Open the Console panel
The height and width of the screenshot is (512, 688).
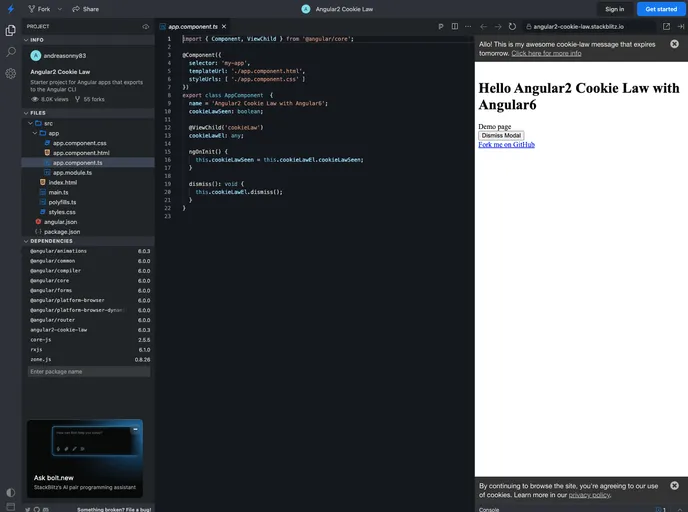tap(489, 509)
